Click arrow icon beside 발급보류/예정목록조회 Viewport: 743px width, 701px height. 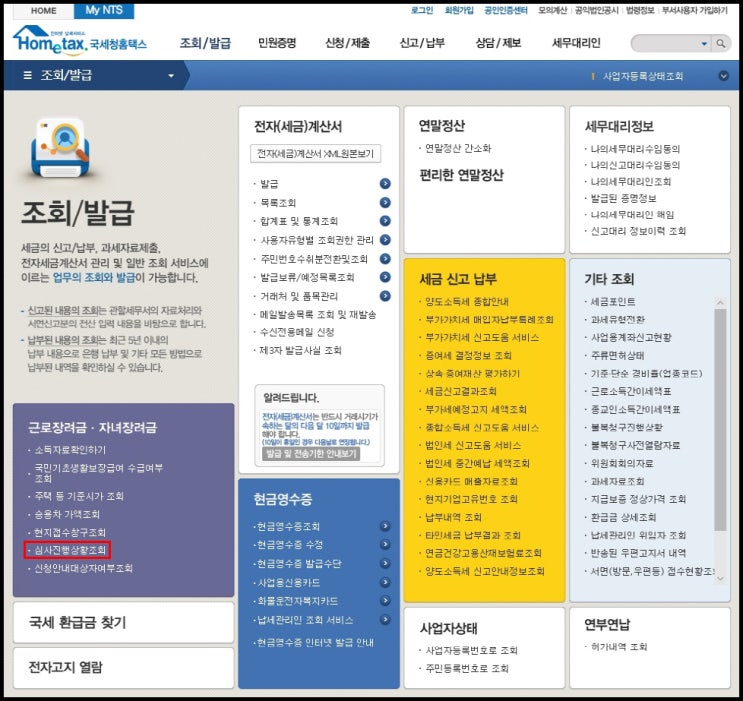point(385,277)
